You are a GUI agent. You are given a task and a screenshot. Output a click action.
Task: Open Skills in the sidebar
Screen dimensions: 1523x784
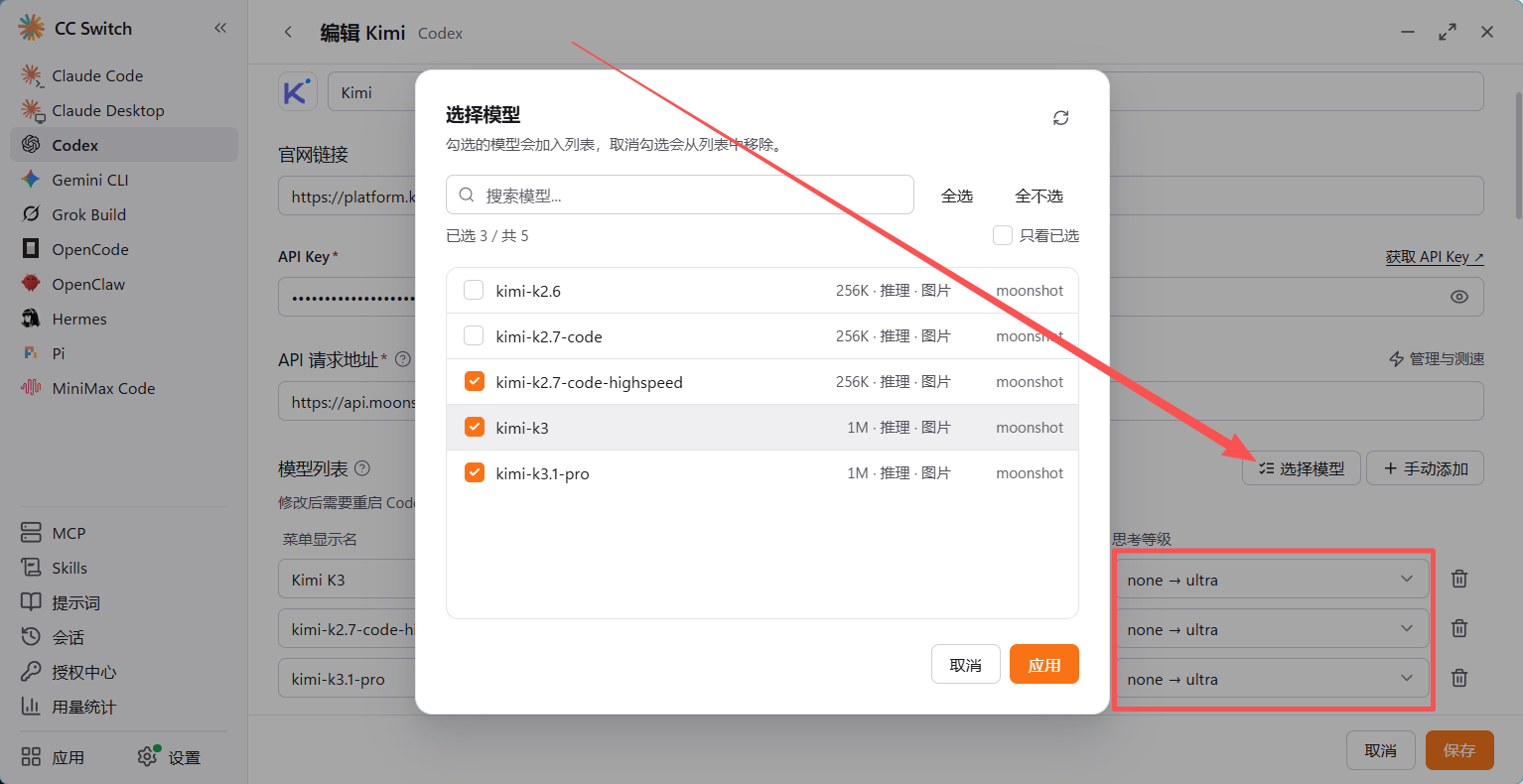click(x=124, y=568)
